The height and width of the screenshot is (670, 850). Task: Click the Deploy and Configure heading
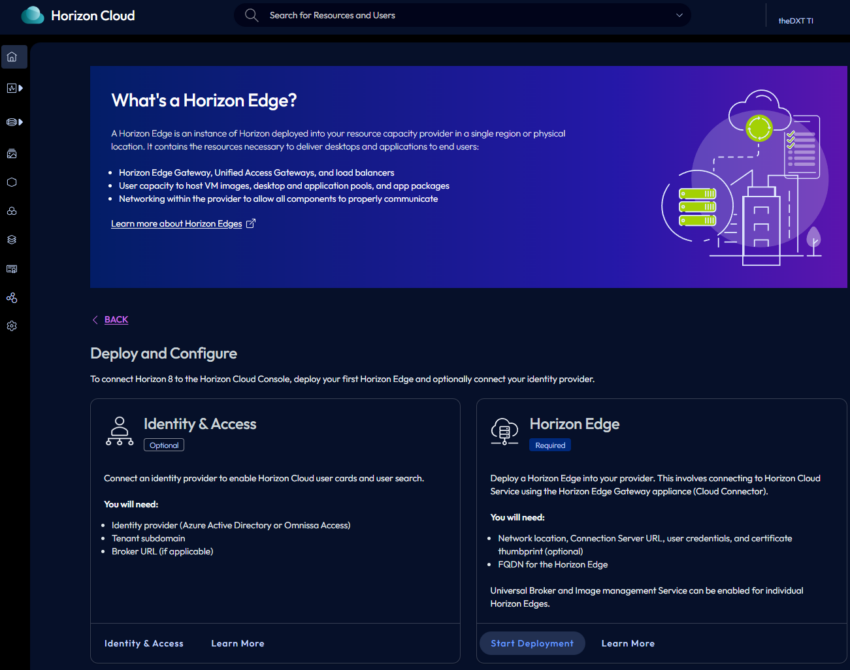point(164,353)
